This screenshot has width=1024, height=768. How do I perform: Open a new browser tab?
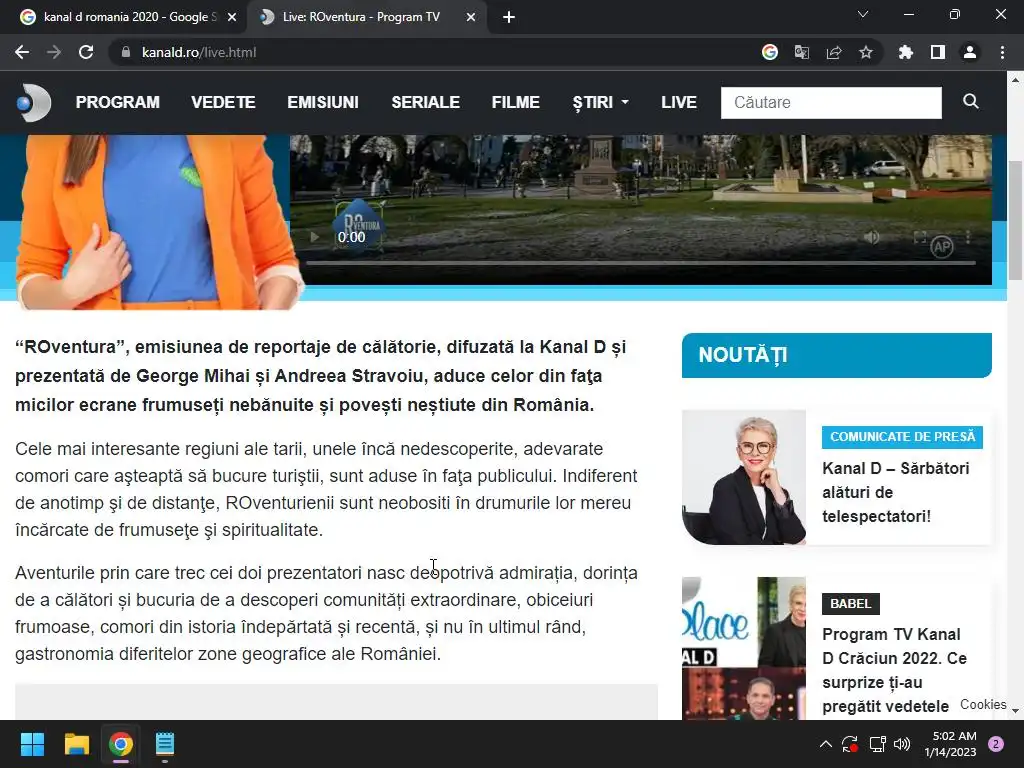[509, 18]
